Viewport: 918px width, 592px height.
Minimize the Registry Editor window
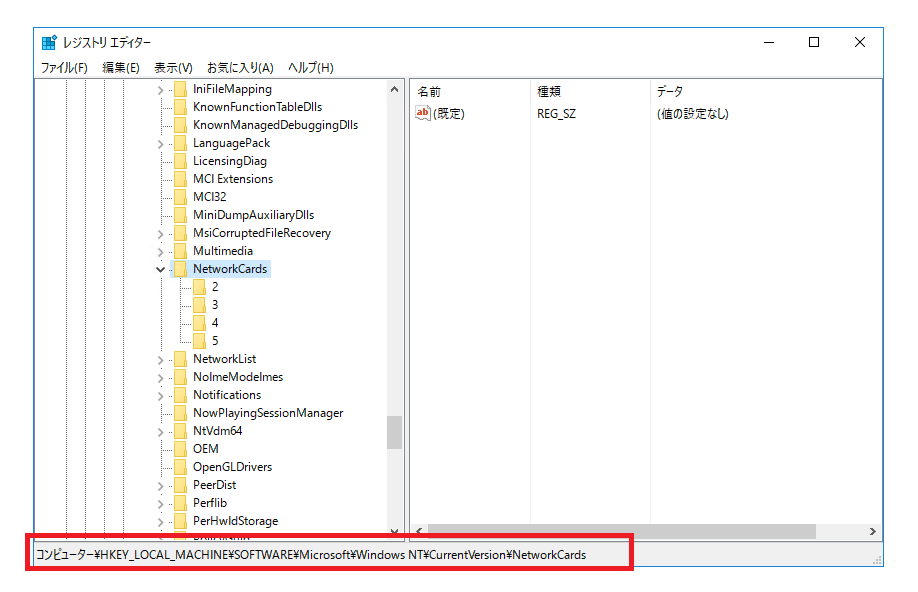(769, 42)
